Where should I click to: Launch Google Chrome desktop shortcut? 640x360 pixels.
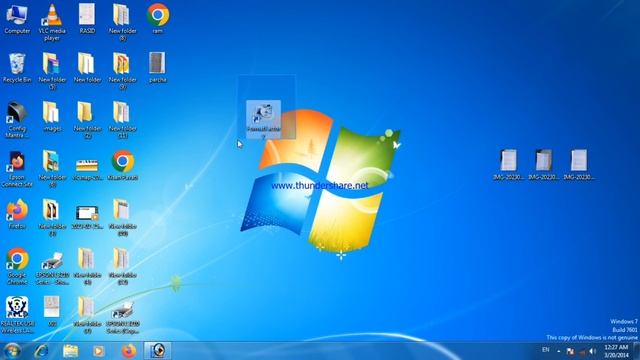(x=17, y=266)
